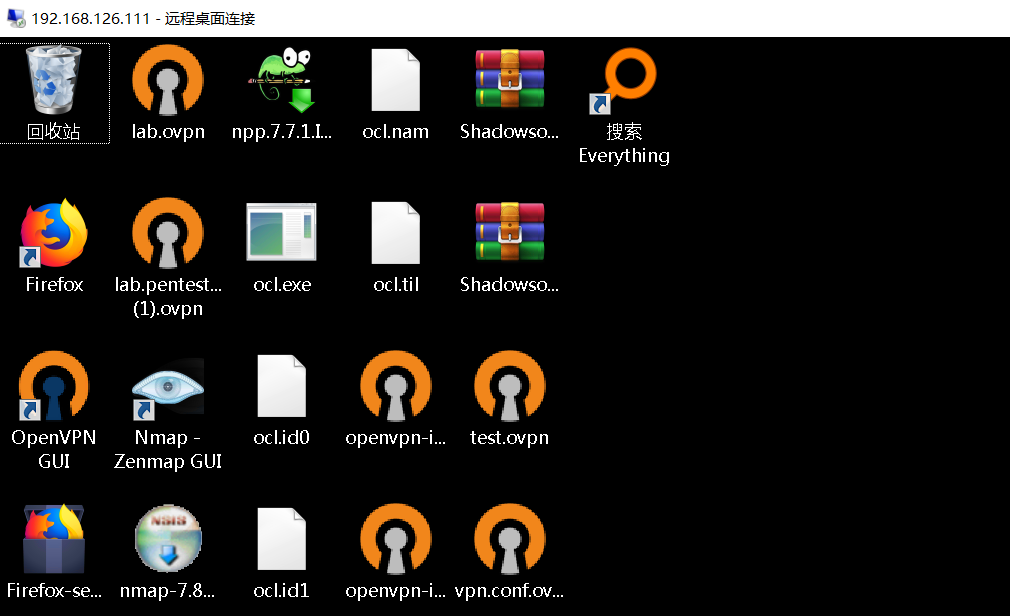
Task: Click the lab.ovpn file icon
Action: 168,81
